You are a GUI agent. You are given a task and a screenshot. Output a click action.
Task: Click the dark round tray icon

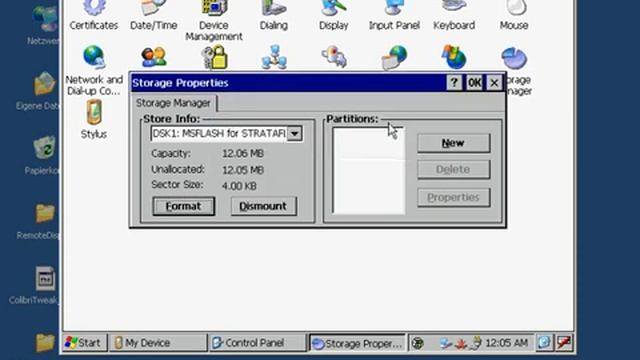(417, 343)
